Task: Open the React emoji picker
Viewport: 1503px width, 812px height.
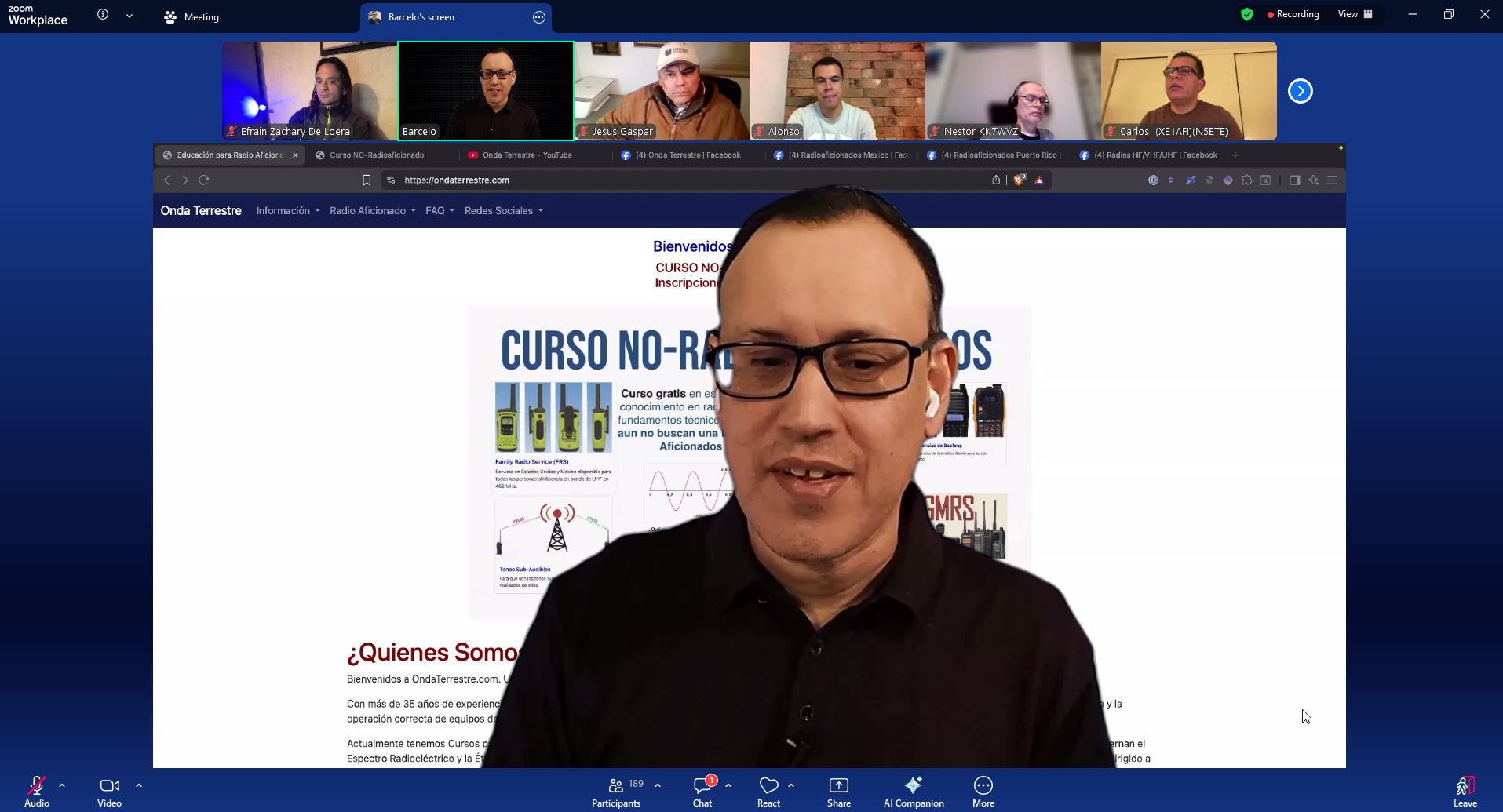Action: [x=768, y=791]
